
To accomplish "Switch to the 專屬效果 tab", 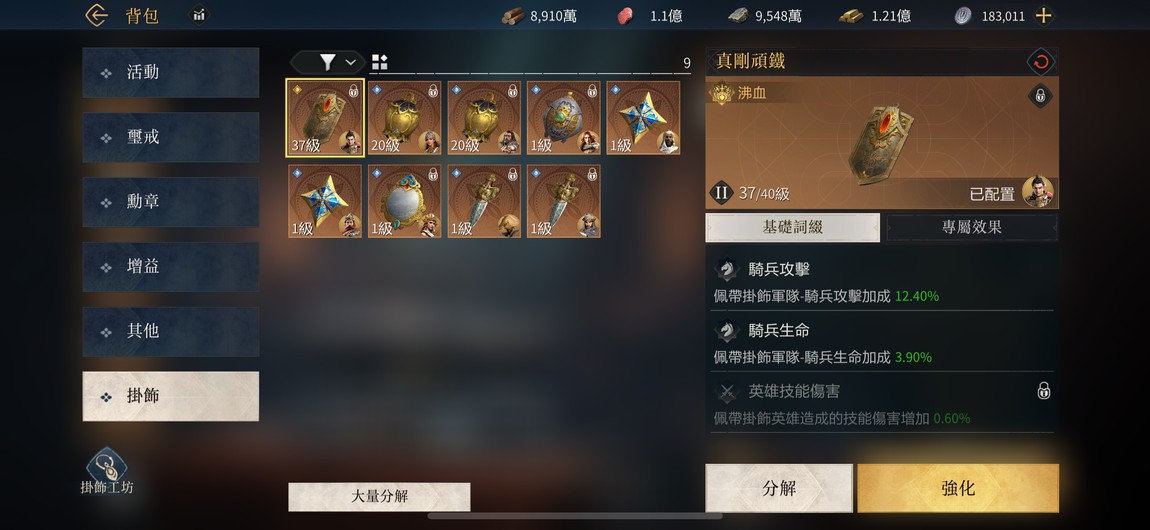I will pos(972,227).
